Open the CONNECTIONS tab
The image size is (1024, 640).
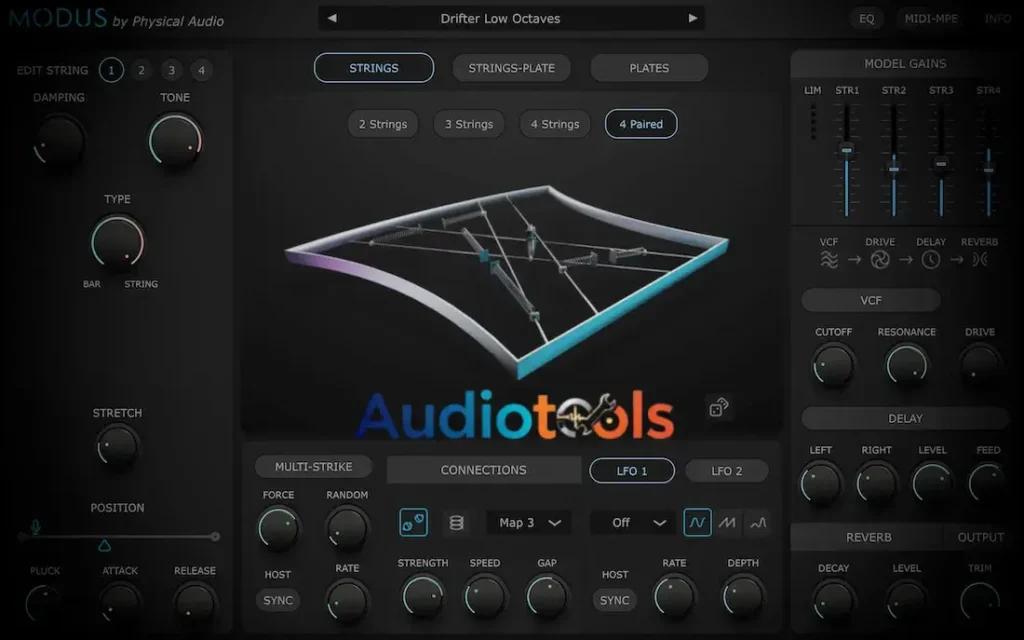(x=484, y=470)
